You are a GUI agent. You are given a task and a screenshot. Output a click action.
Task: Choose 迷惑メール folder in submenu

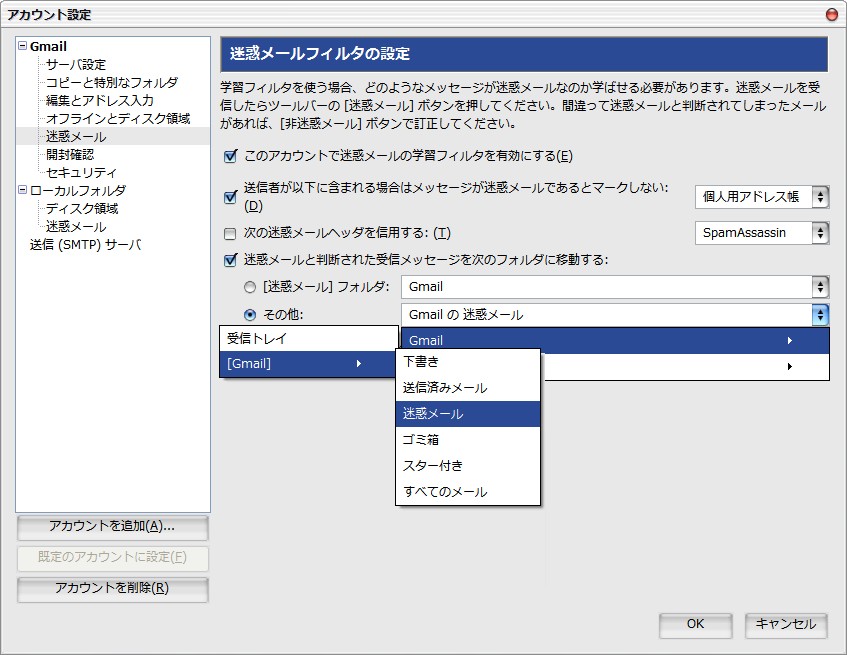pyautogui.click(x=468, y=414)
